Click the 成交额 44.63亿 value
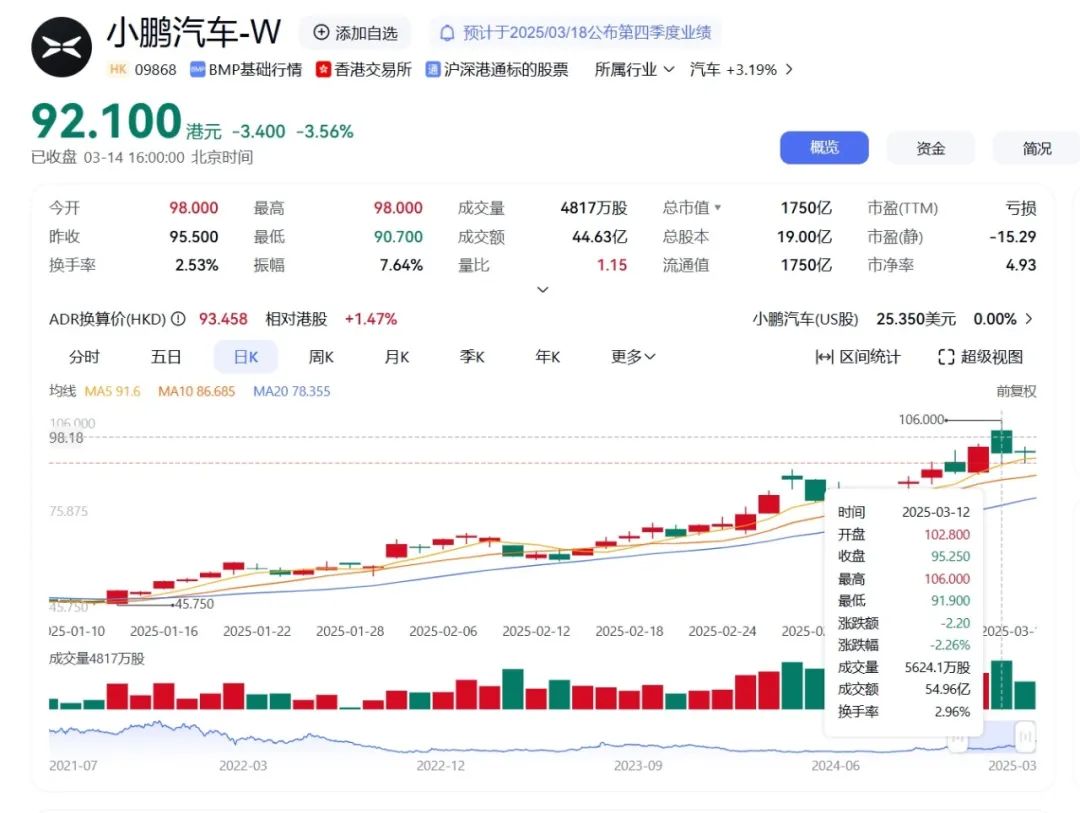This screenshot has height=813, width=1080. [x=599, y=237]
